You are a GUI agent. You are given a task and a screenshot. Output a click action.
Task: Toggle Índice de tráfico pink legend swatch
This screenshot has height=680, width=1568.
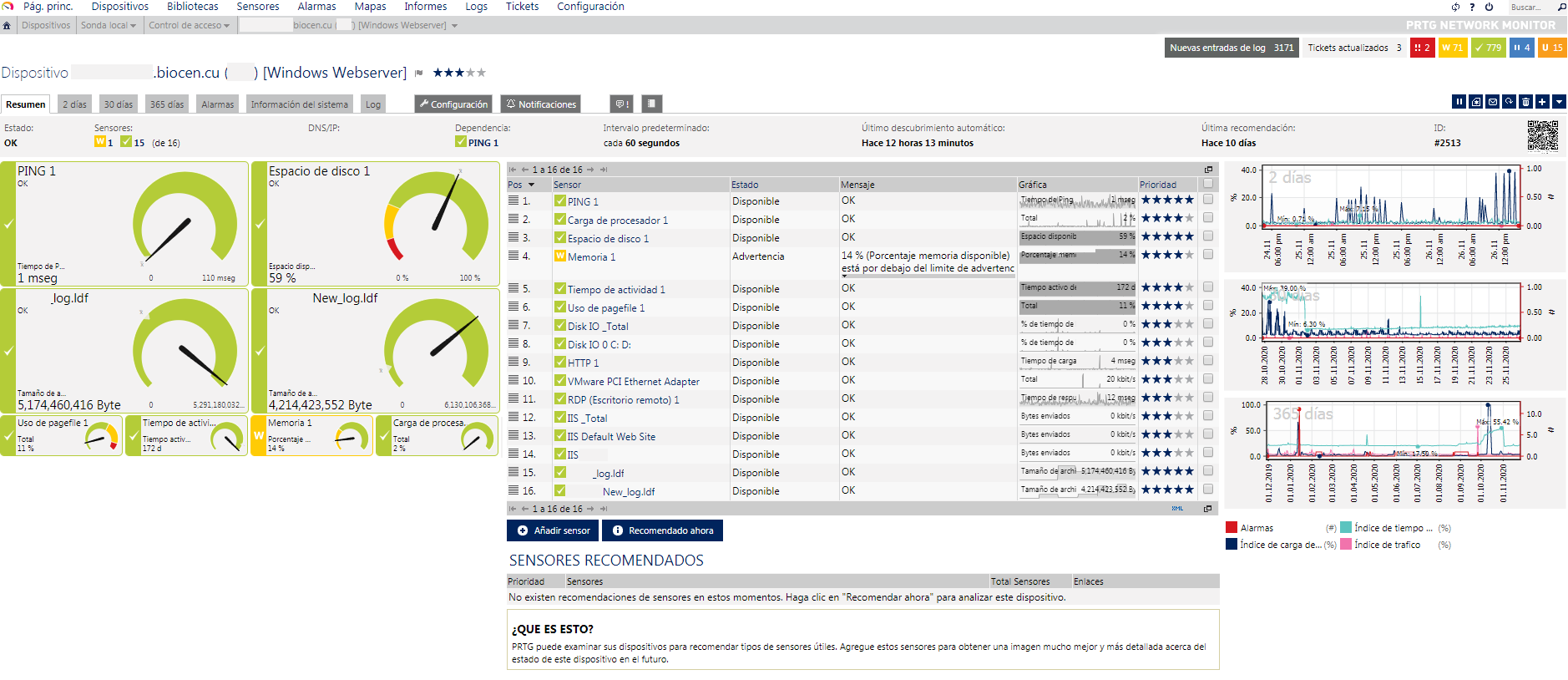coord(1346,545)
